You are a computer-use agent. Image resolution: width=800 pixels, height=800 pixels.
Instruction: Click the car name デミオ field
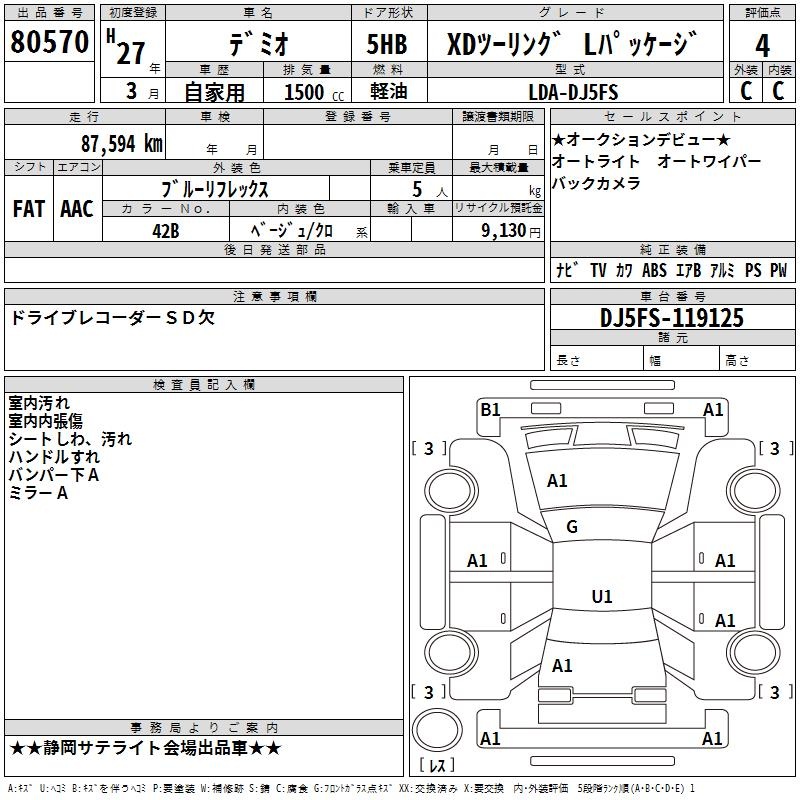point(256,44)
